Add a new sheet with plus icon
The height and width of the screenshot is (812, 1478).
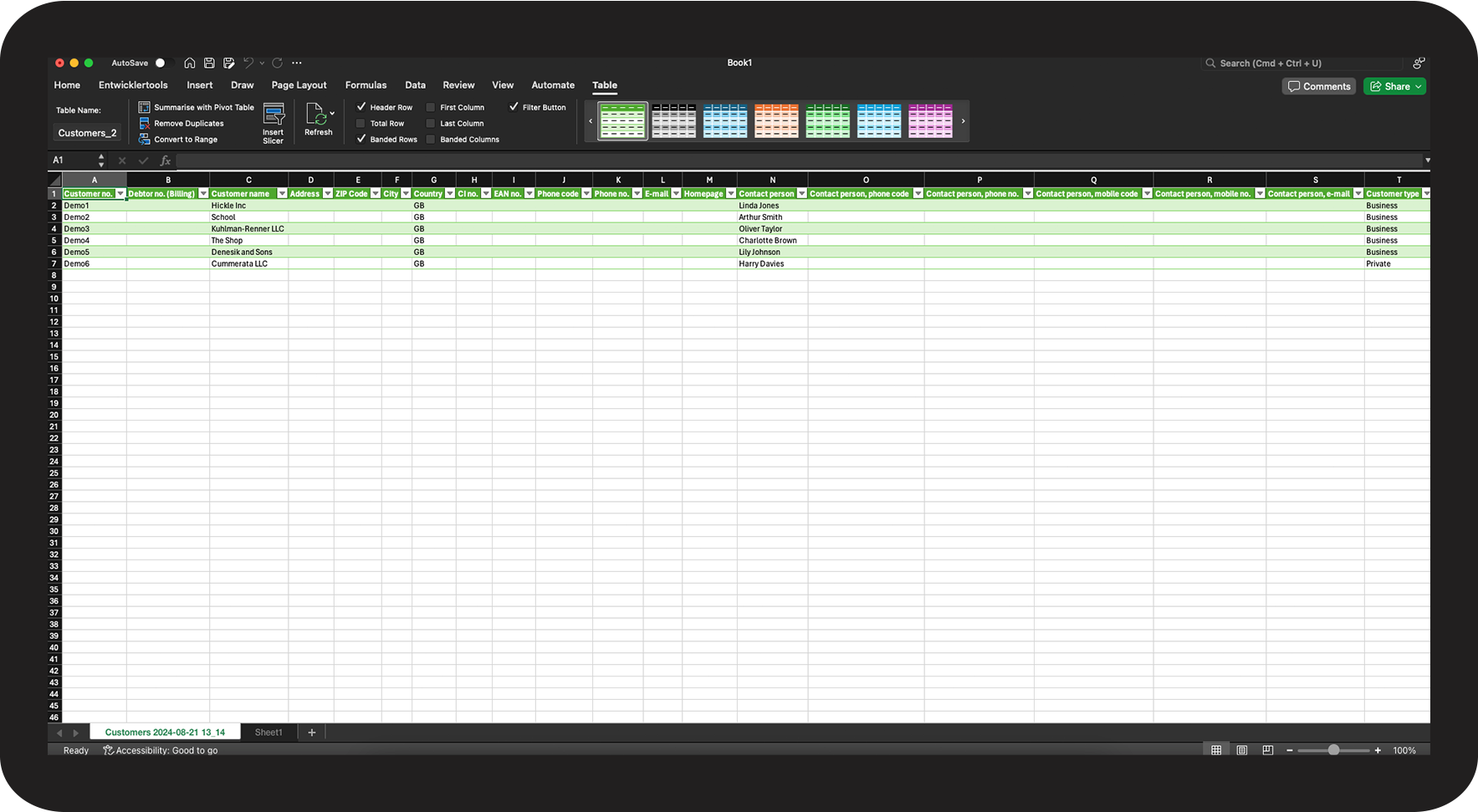(312, 733)
